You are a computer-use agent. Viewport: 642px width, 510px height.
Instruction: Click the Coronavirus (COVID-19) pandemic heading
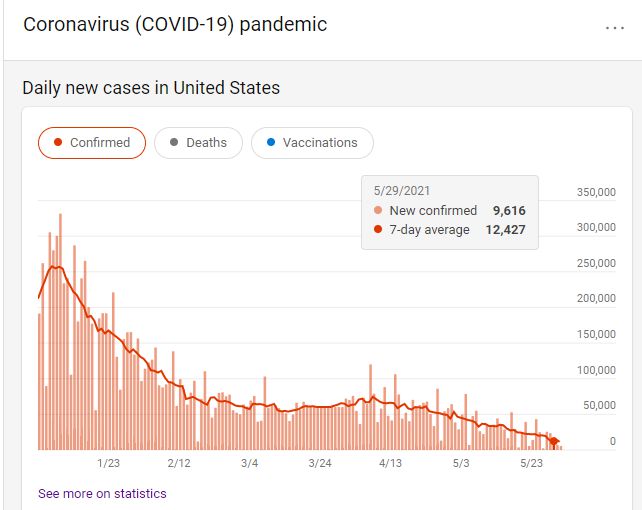[175, 25]
